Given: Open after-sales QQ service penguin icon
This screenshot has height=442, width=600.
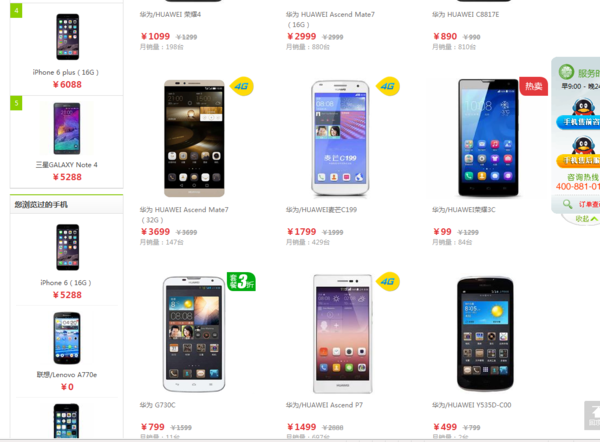Looking at the screenshot, I should point(582,145).
